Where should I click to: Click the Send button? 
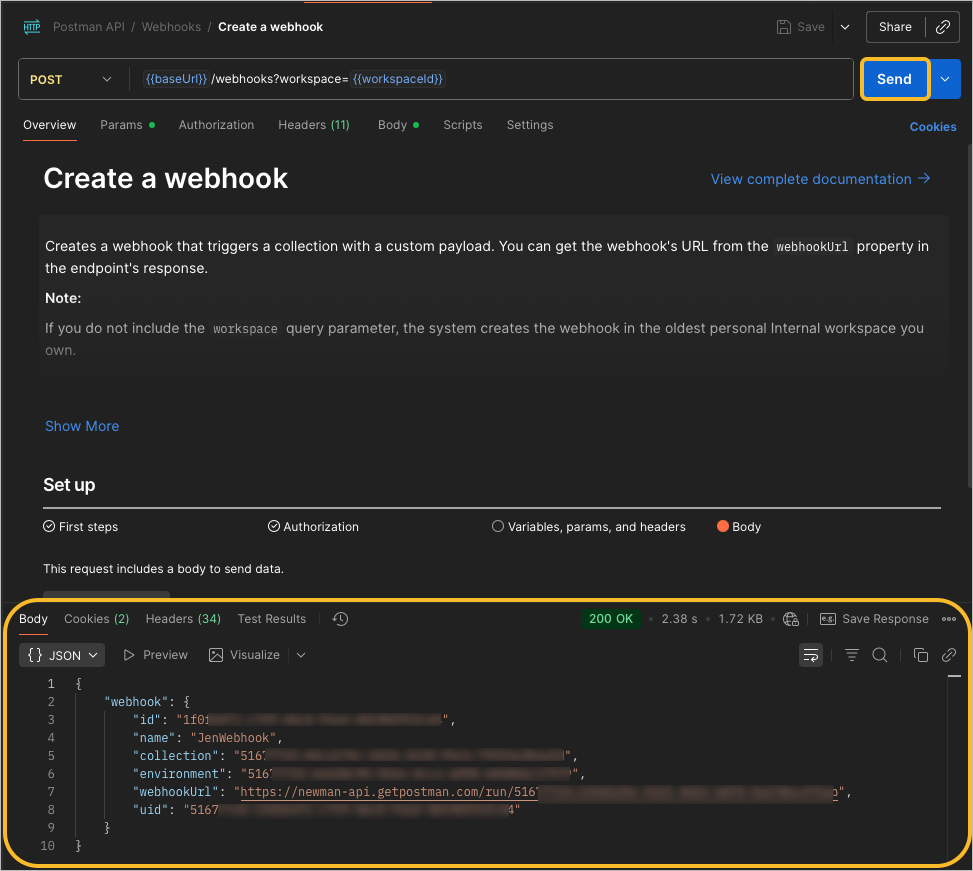pos(894,79)
